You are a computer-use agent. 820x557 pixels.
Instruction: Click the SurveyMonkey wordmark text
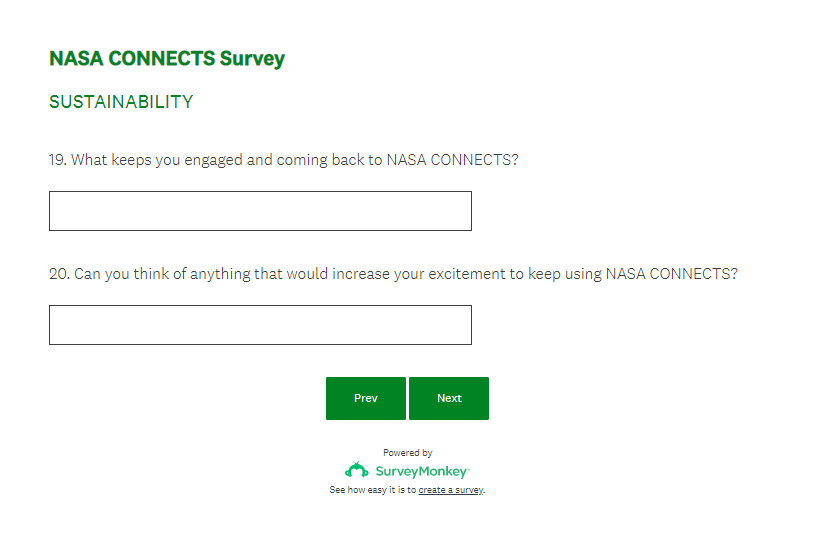[422, 471]
